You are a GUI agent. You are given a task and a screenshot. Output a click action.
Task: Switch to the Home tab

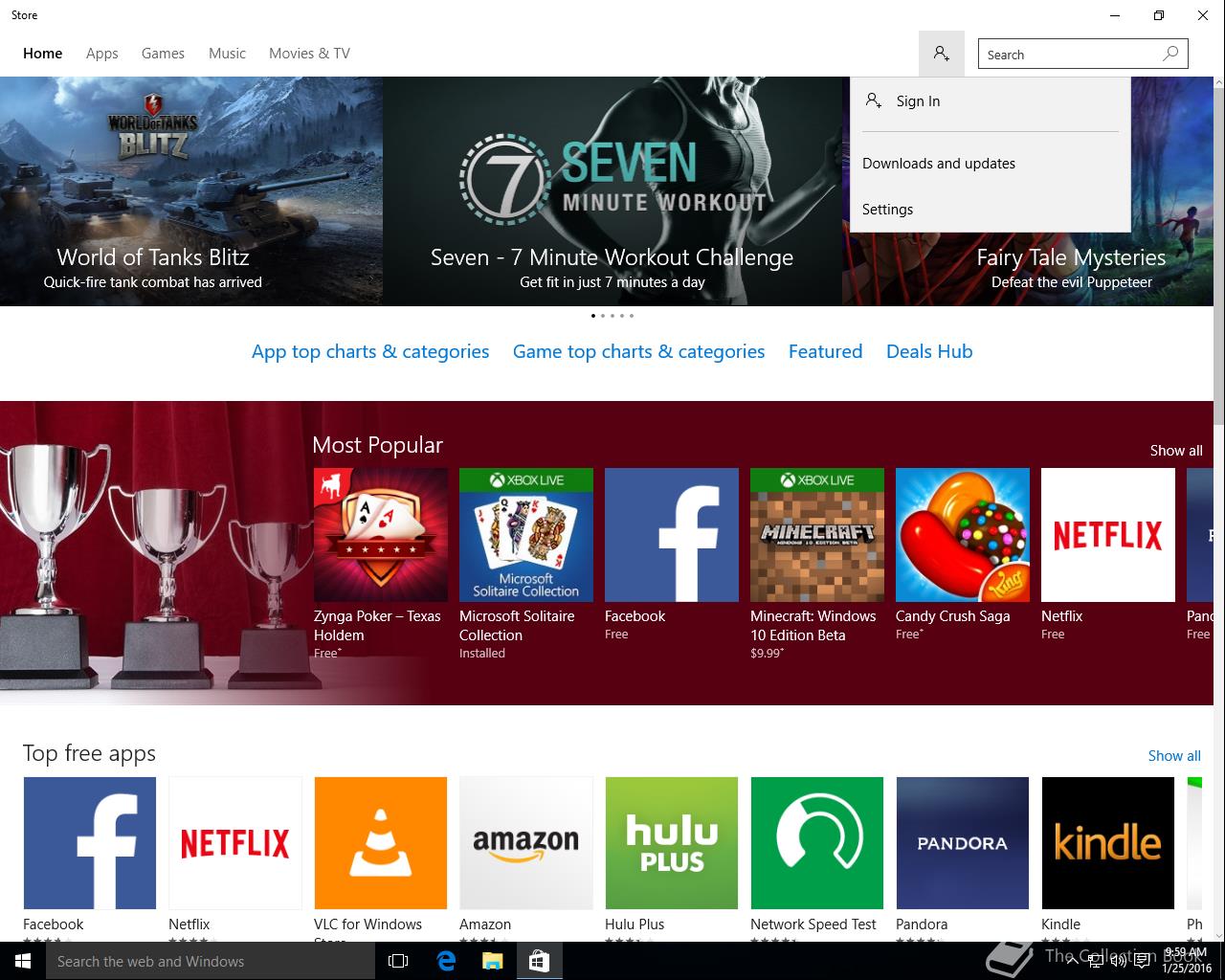[x=43, y=54]
